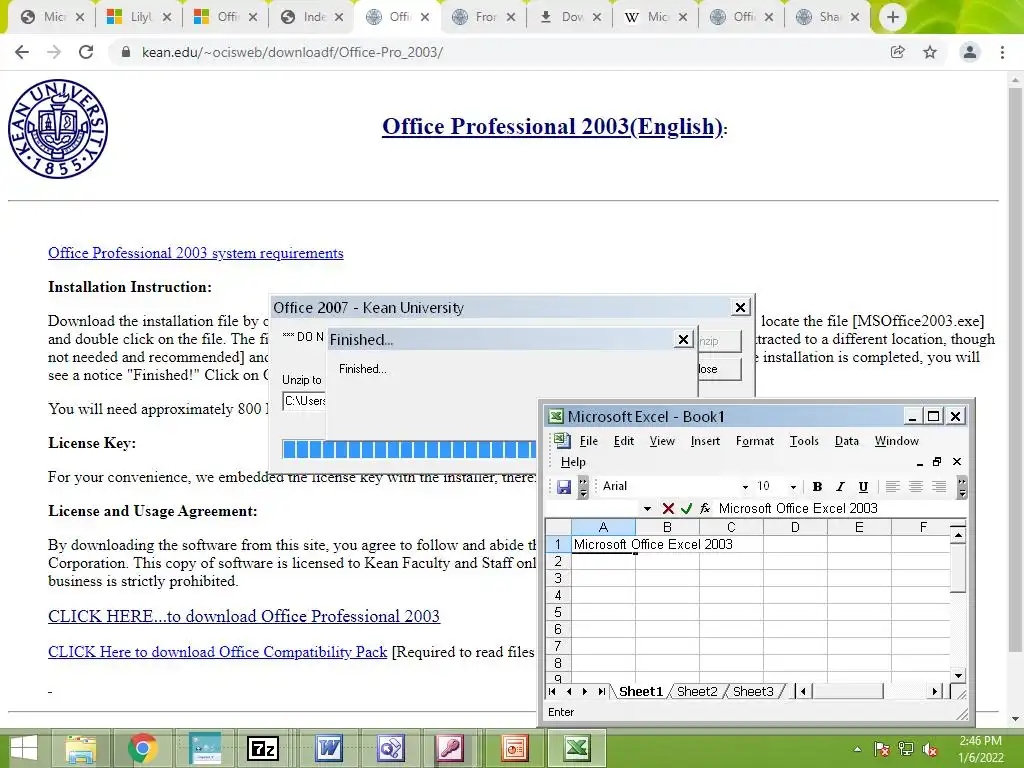Select cell A1 in Excel
The image size is (1024, 768).
pos(603,545)
